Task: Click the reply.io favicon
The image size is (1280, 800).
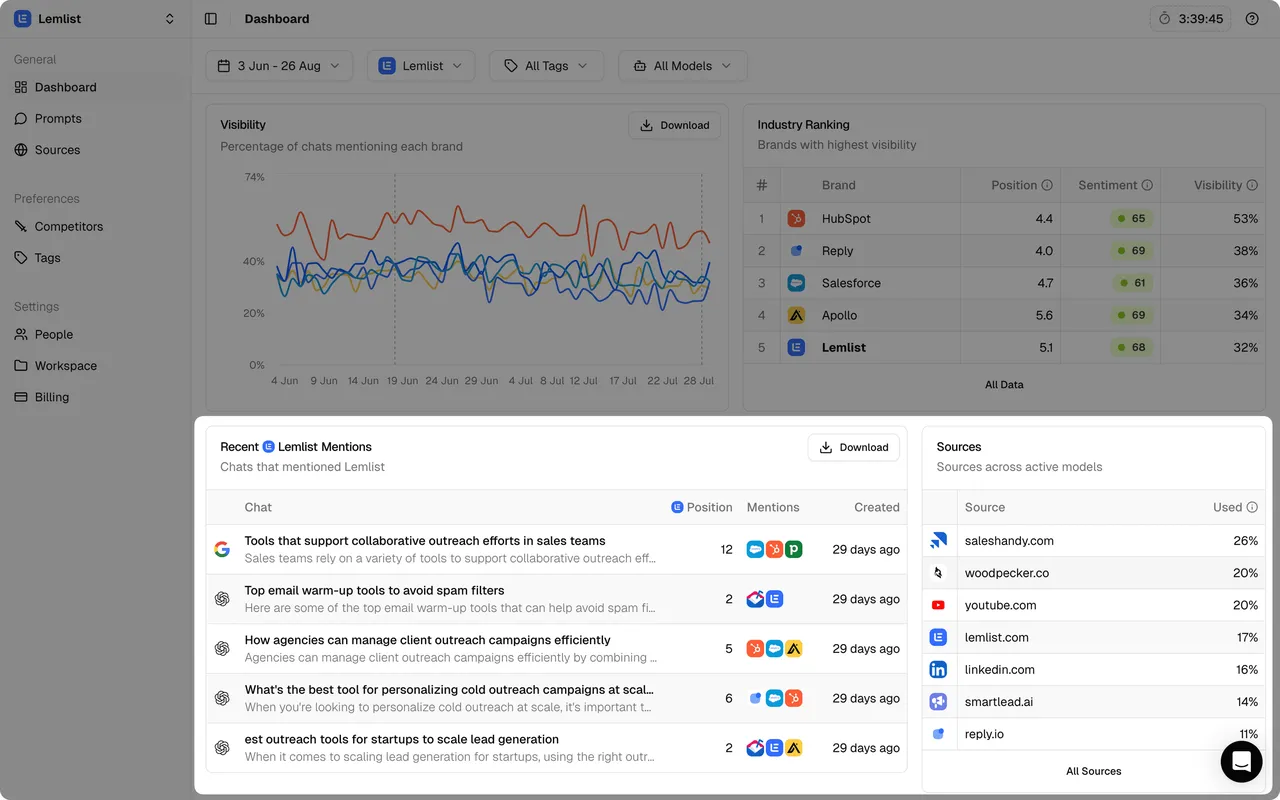Action: pos(938,733)
